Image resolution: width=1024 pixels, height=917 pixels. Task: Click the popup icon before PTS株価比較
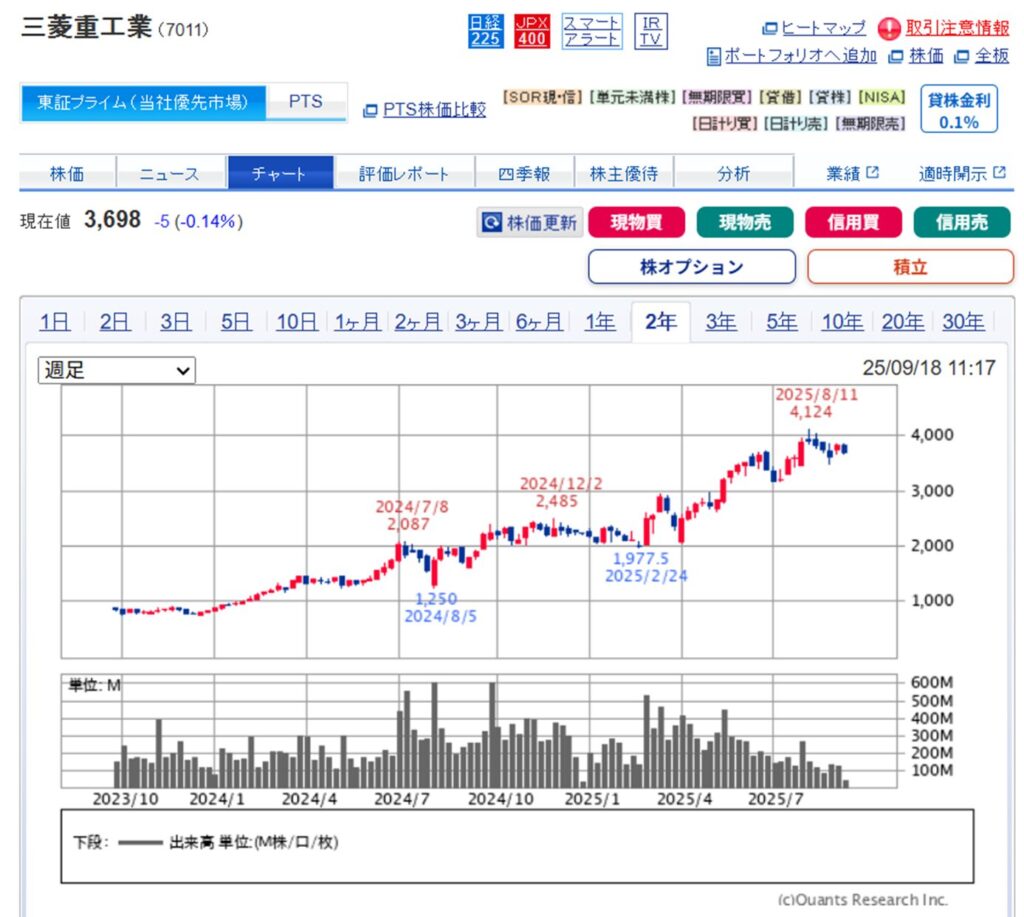click(370, 111)
